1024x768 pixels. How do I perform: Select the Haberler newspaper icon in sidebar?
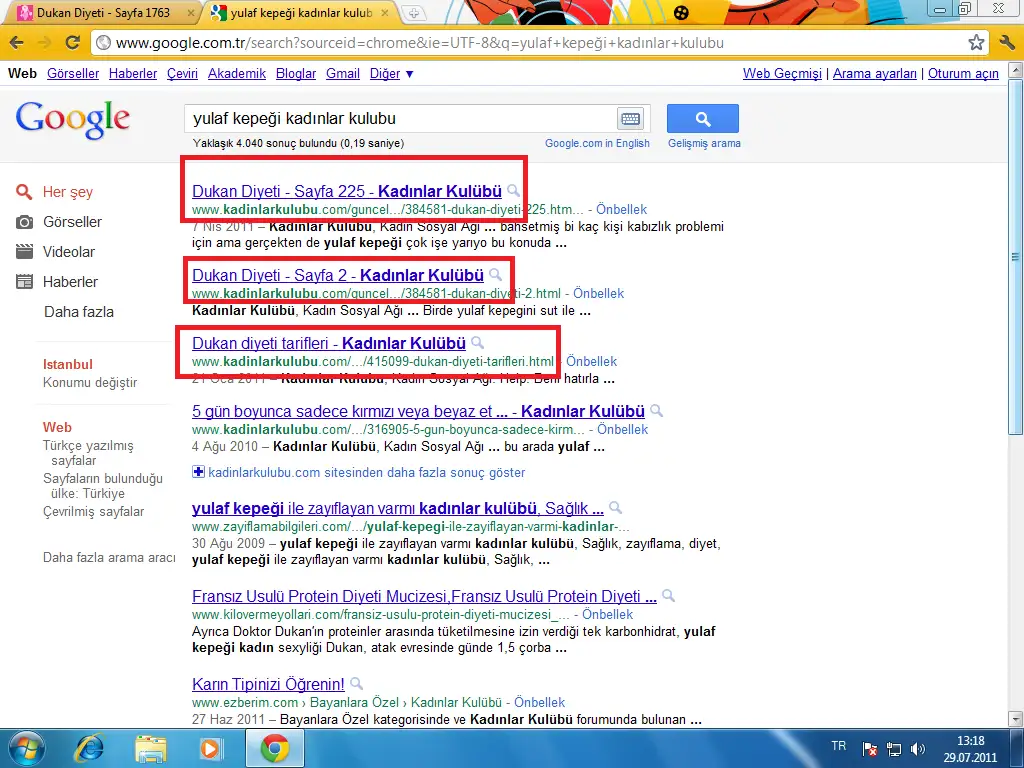24,281
